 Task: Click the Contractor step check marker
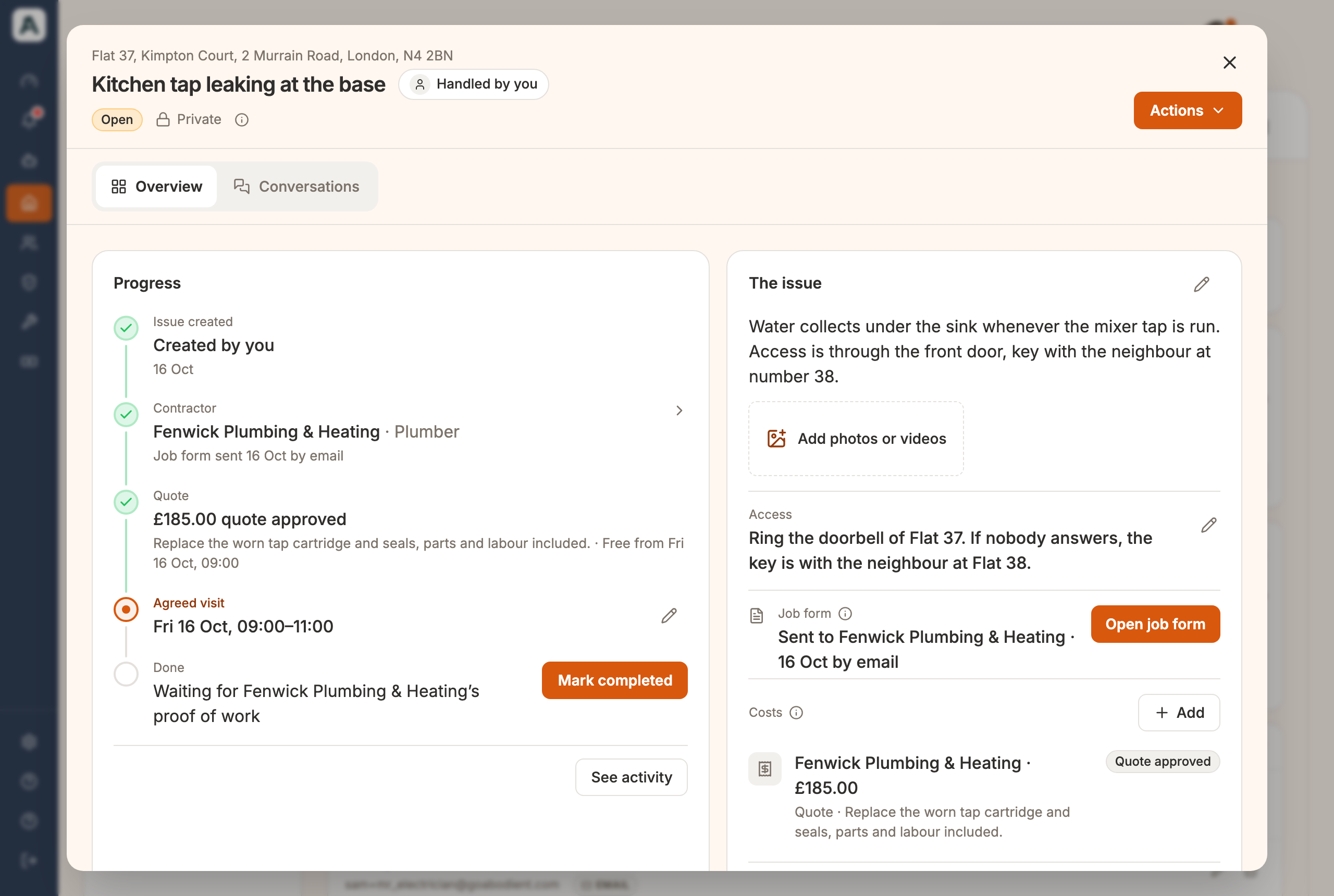click(126, 414)
